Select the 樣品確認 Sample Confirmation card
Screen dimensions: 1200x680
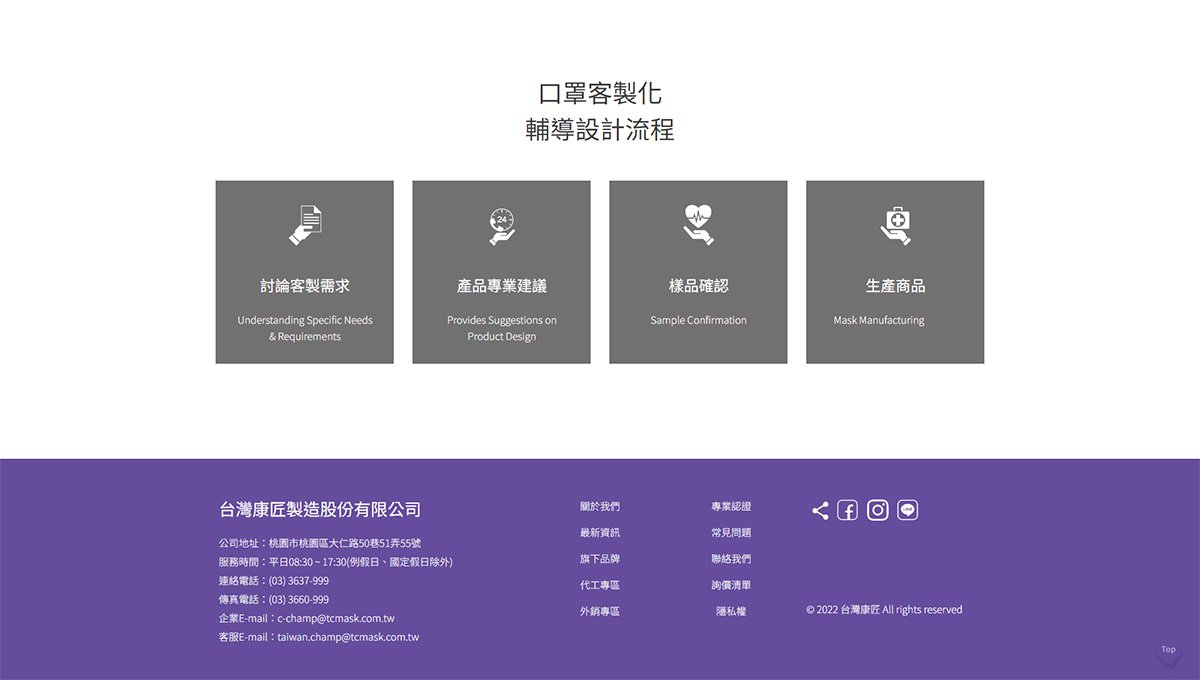click(698, 272)
